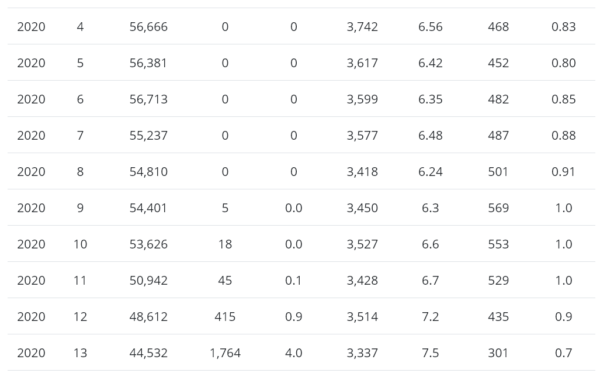The width and height of the screenshot is (600, 380).
Task: Click the 569 value in week 9 row
Action: point(498,208)
